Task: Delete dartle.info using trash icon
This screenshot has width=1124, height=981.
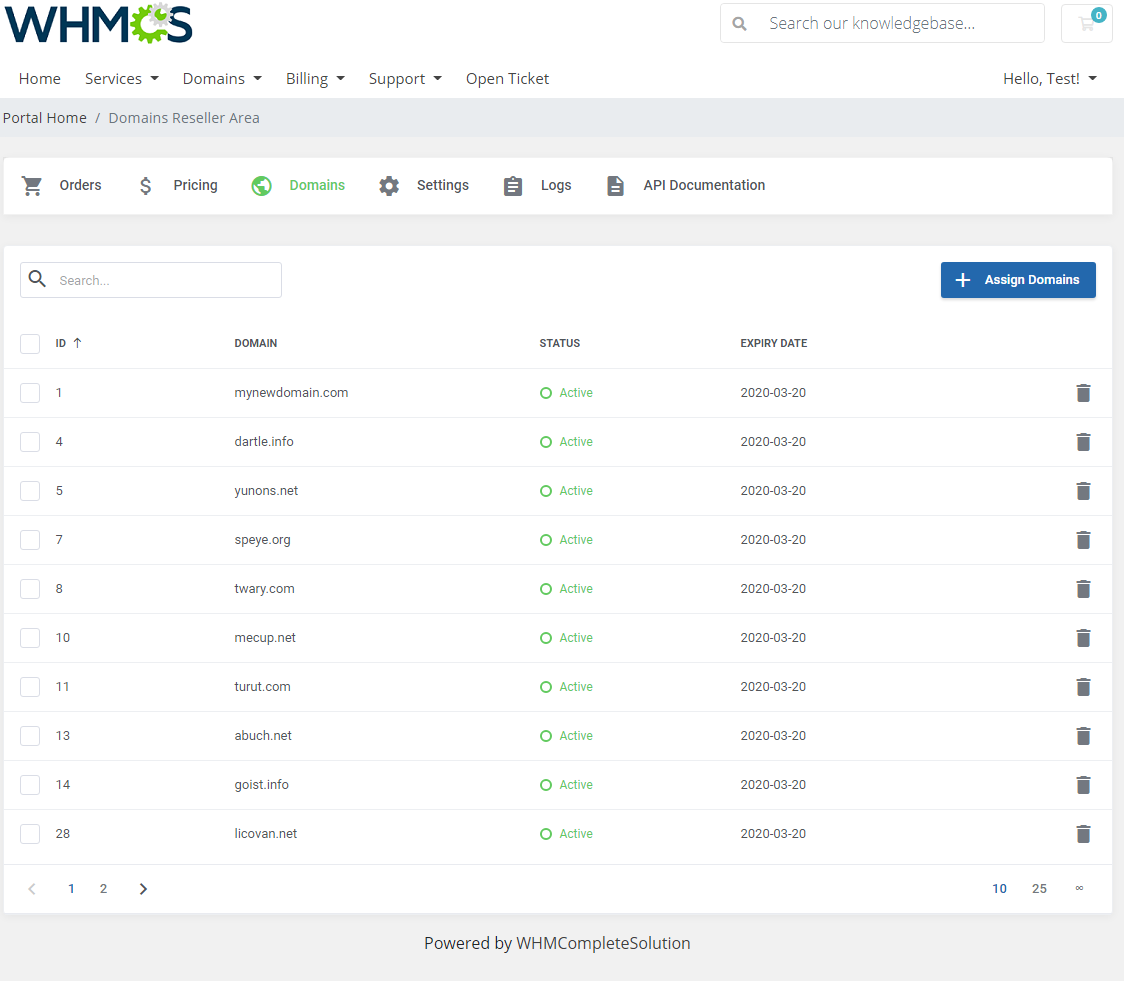Action: 1083,442
